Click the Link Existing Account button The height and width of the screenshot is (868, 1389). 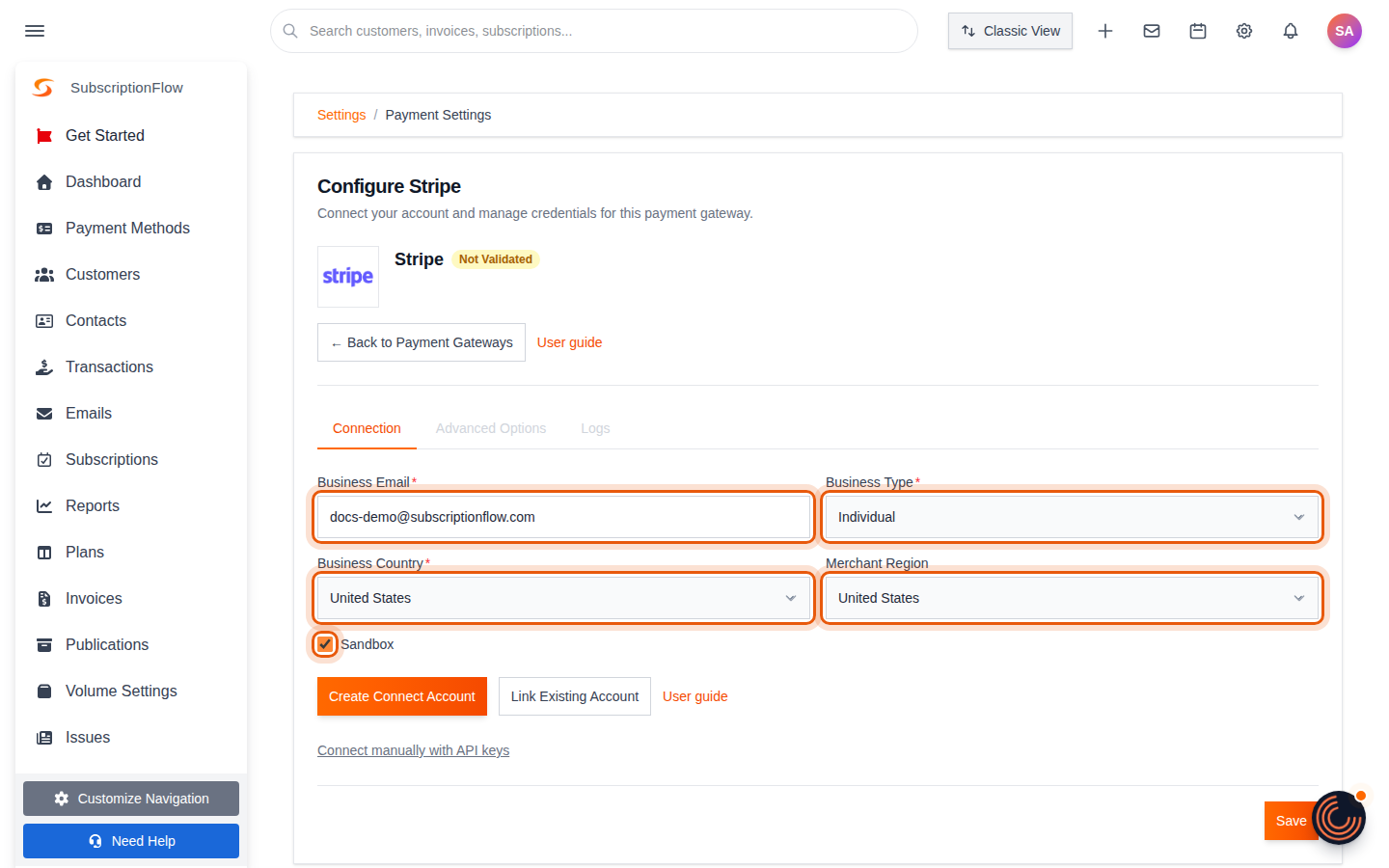575,696
